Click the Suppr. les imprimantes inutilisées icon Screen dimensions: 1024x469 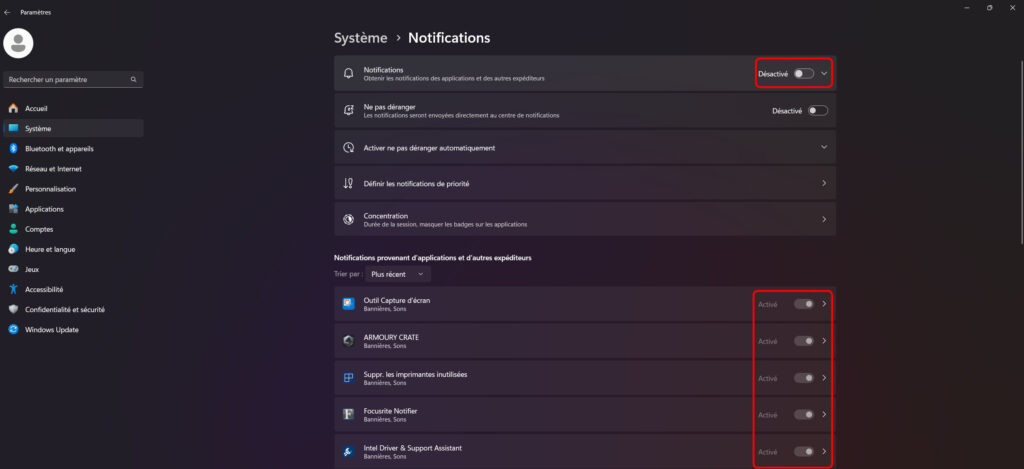(x=349, y=378)
